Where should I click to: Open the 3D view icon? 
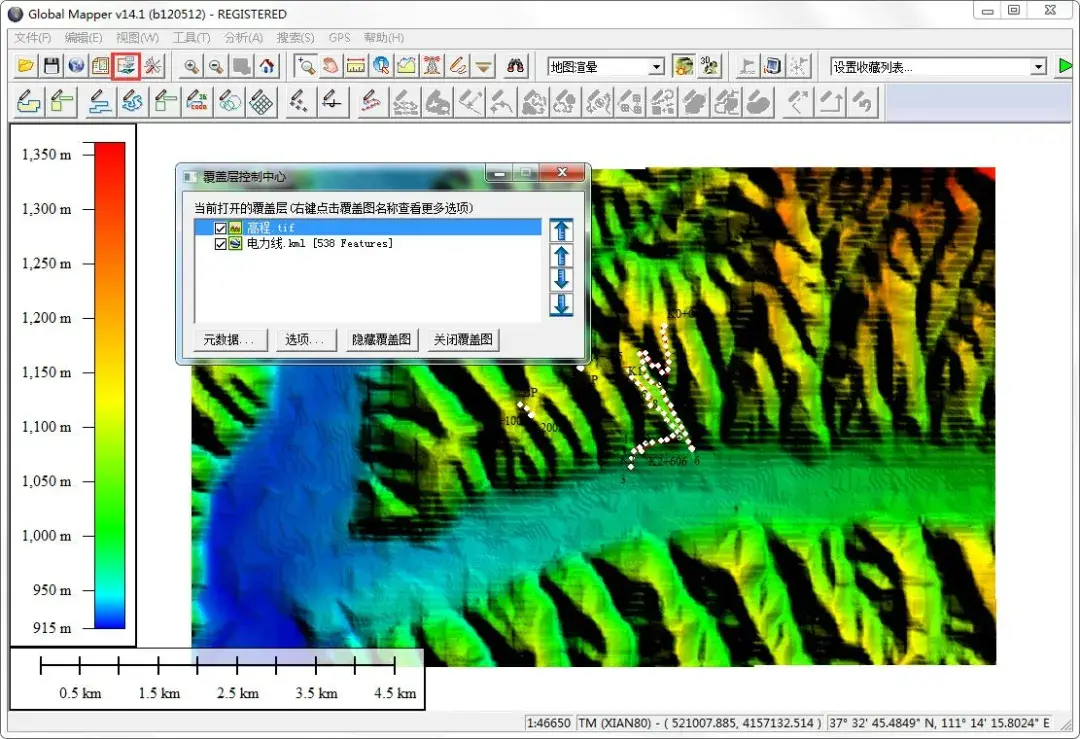coord(709,66)
